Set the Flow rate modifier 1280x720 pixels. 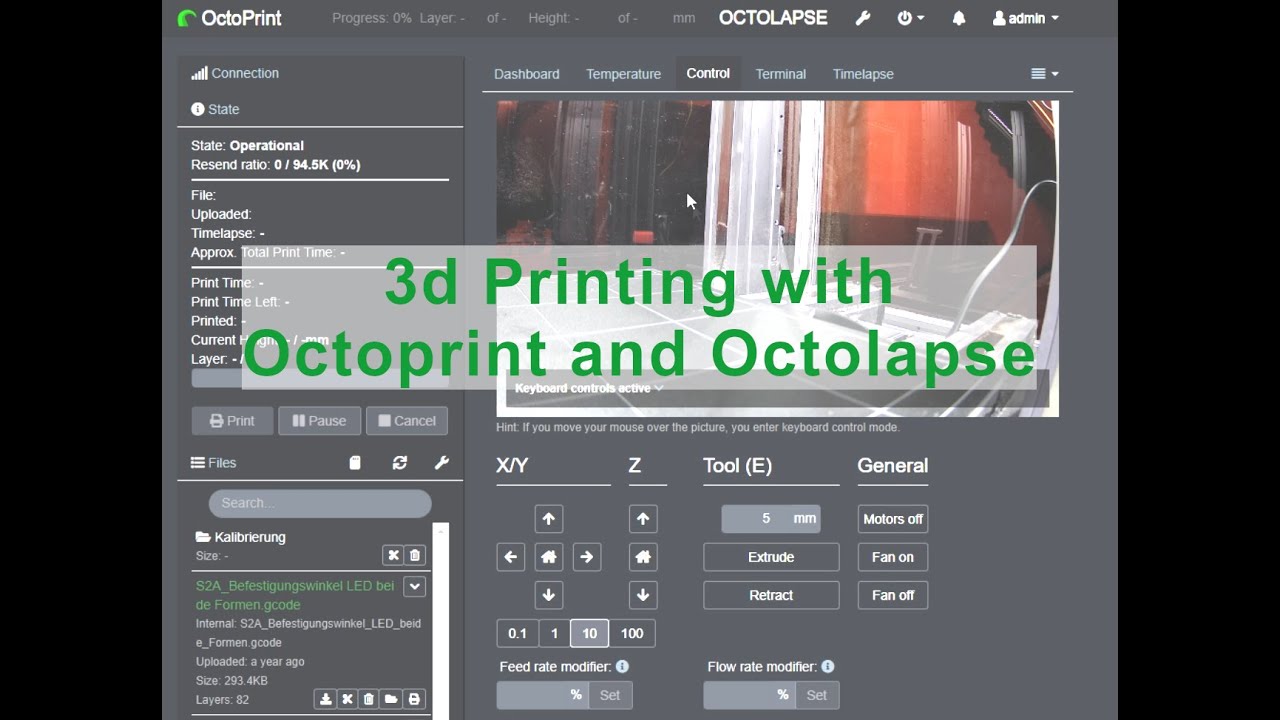click(817, 695)
